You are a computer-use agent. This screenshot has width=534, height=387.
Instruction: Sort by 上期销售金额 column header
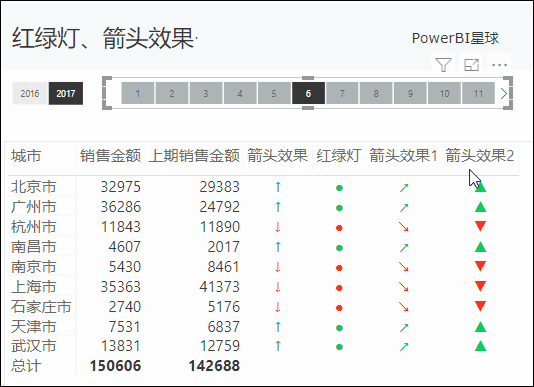point(194,156)
